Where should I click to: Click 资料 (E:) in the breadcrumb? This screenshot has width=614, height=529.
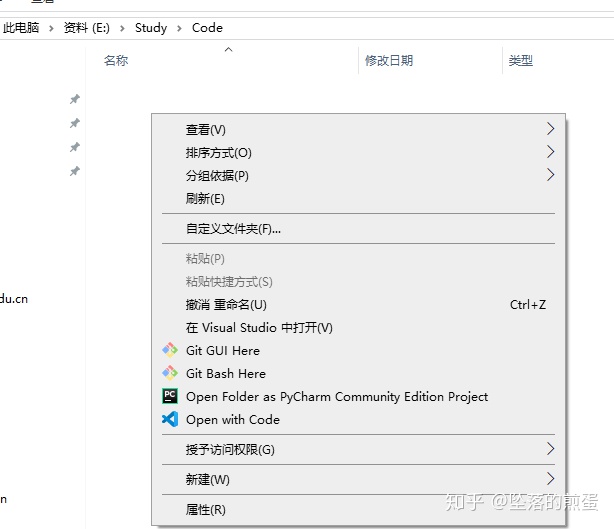87,28
